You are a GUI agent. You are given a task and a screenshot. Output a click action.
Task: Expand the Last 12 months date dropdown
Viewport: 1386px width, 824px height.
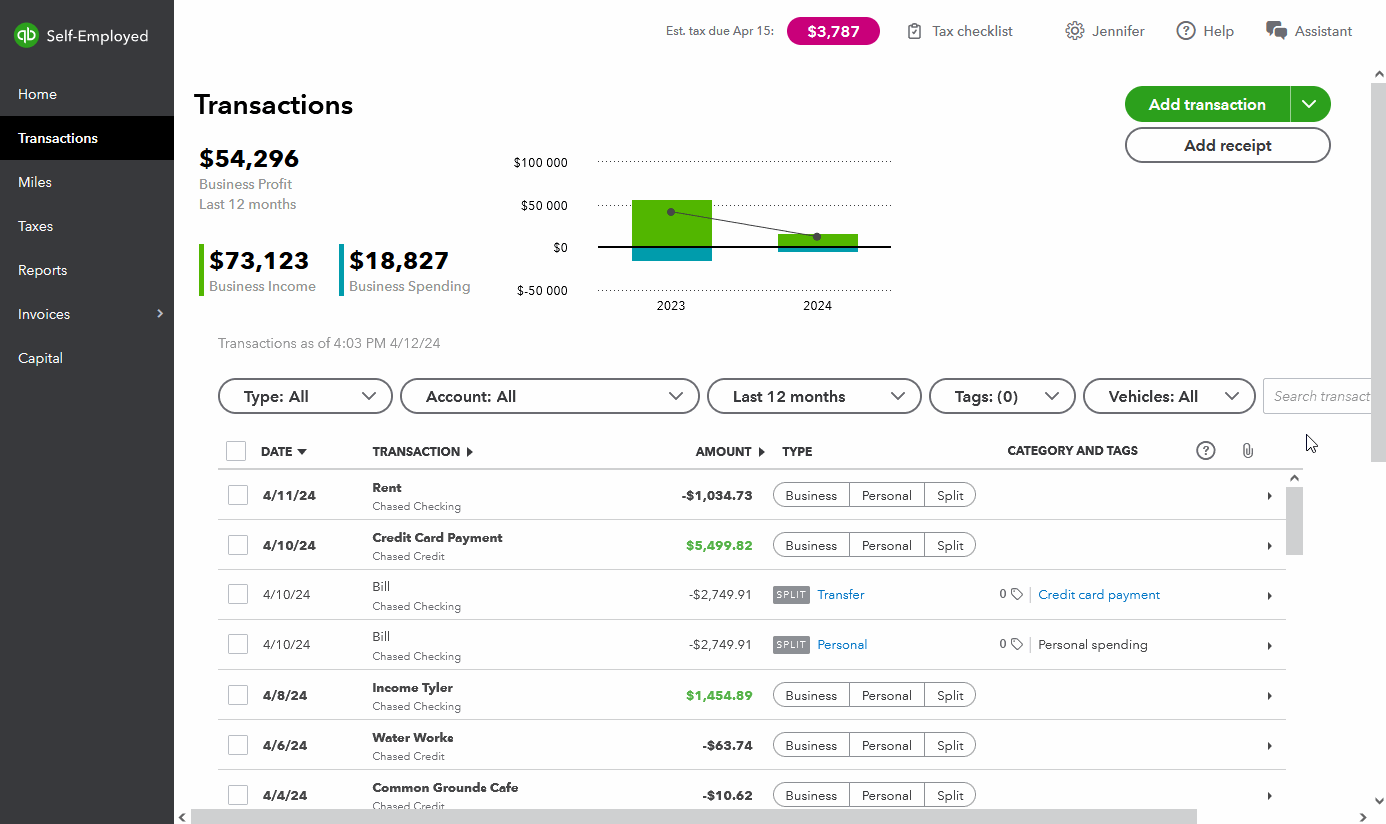(x=813, y=396)
